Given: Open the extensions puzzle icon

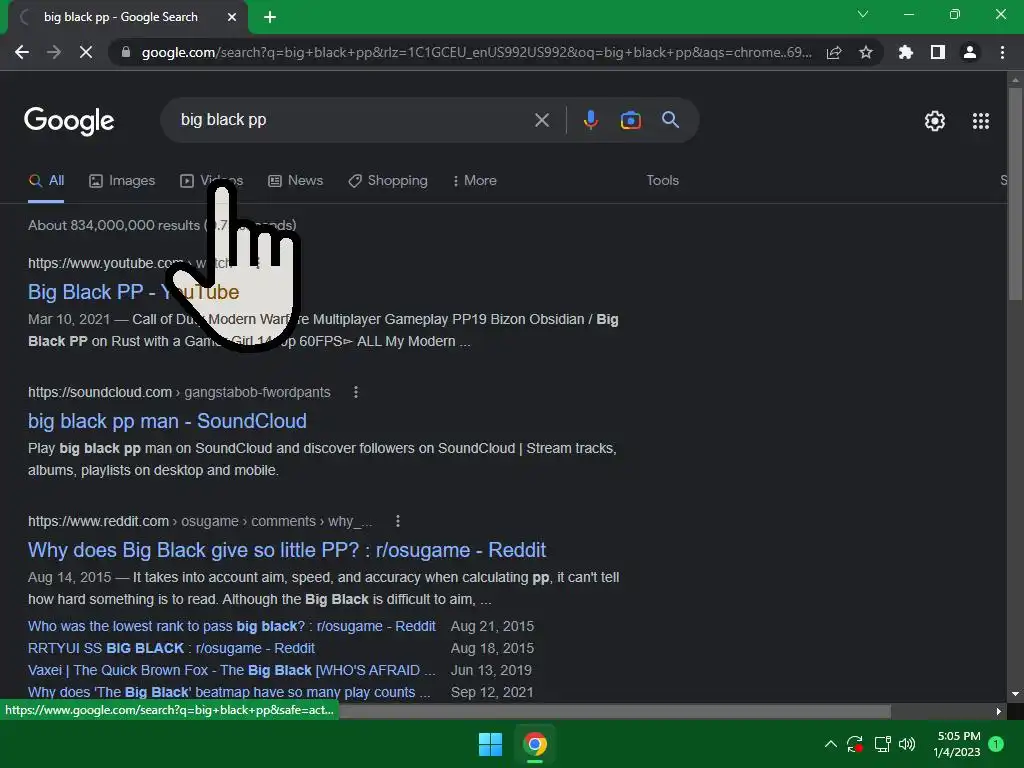Looking at the screenshot, I should pos(906,52).
